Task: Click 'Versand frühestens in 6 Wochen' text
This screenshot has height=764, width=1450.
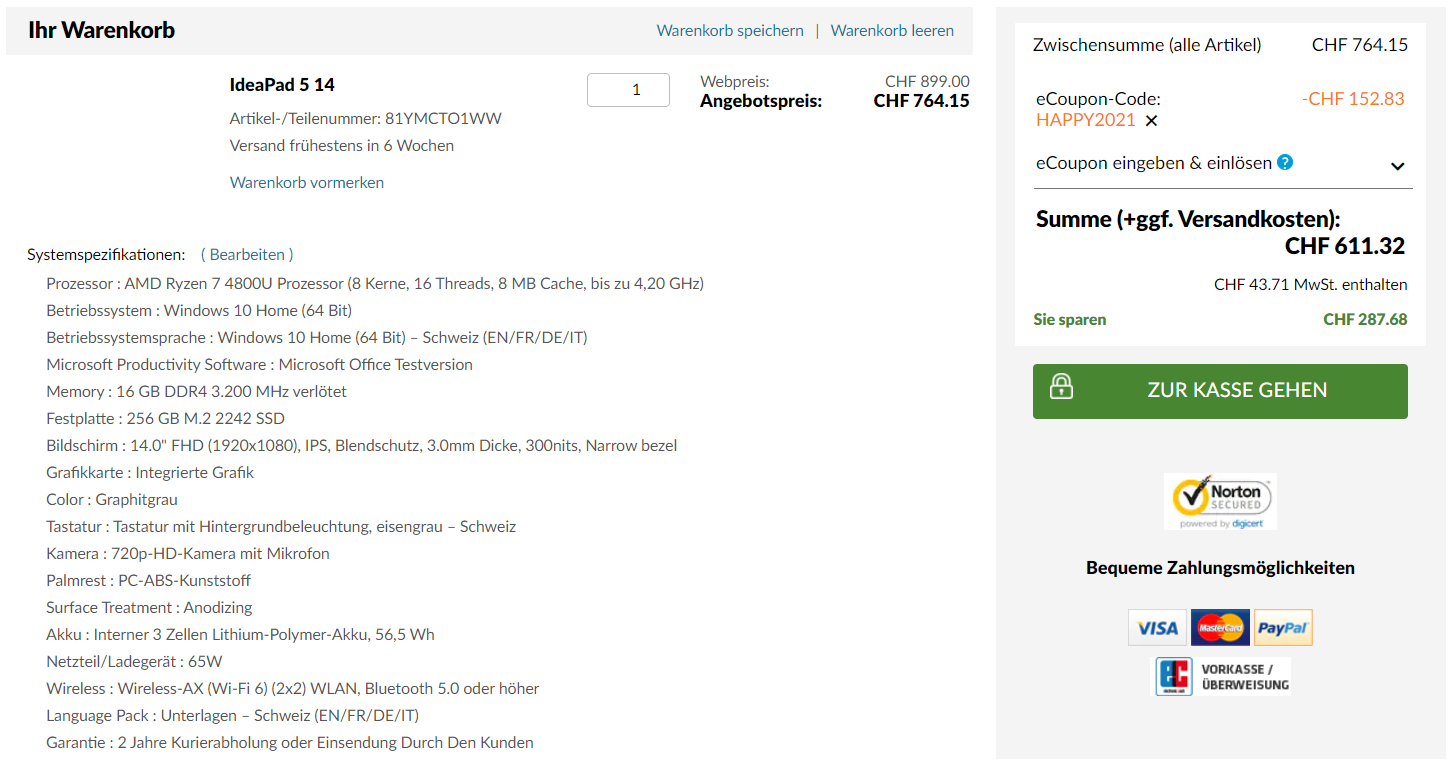Action: 342,146
